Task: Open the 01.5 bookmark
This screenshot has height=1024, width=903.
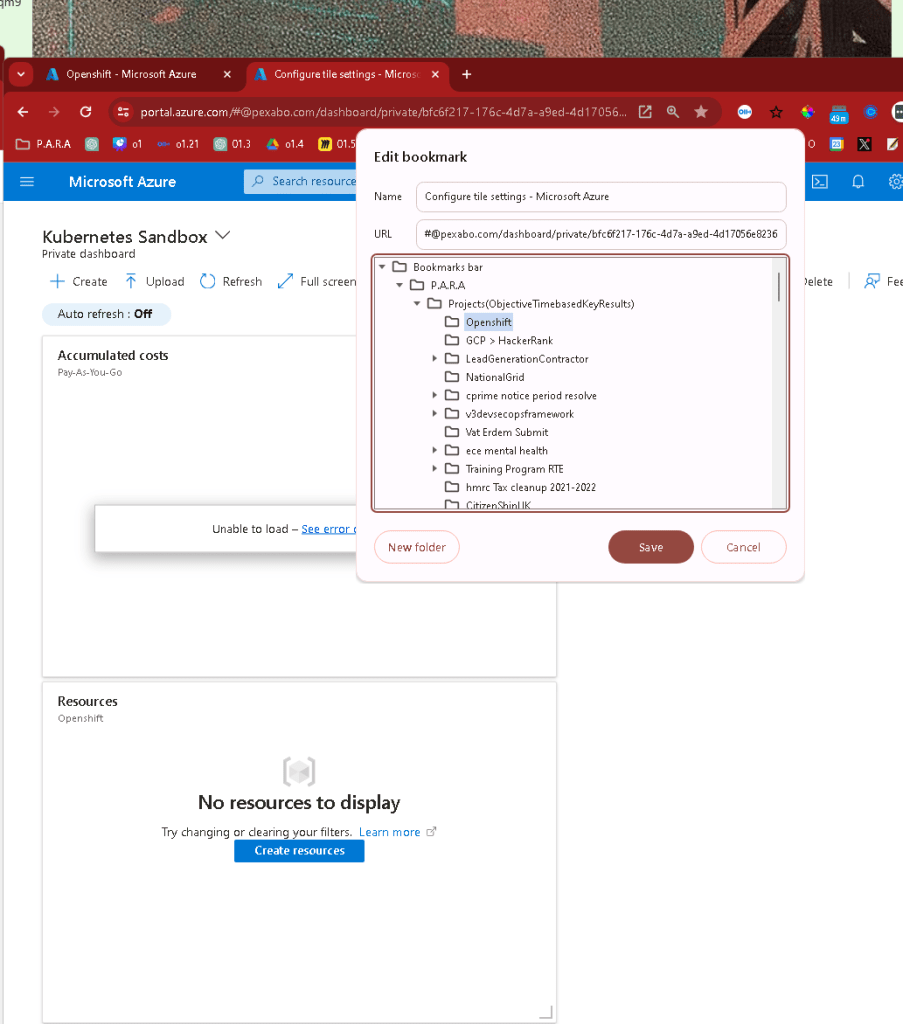Action: [337, 144]
